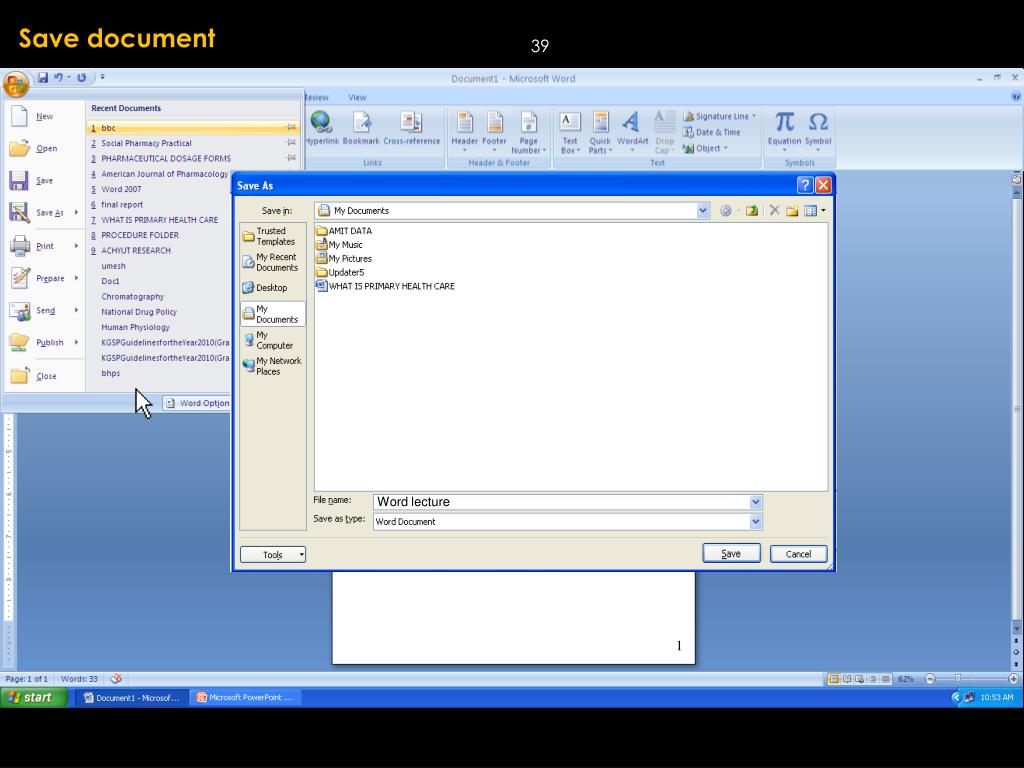The height and width of the screenshot is (768, 1024).
Task: Choose New from the Office menu
Action: [44, 116]
